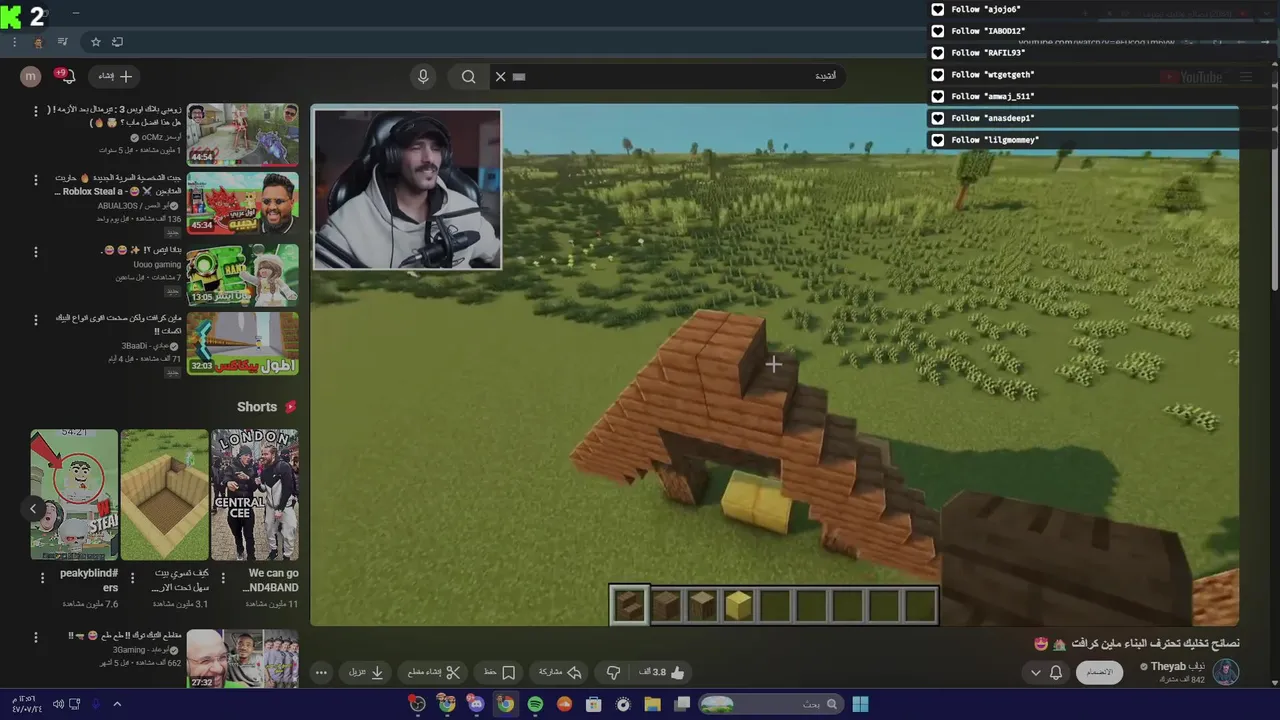Image resolution: width=1280 pixels, height=720 pixels.
Task: Open options for the Uouo gaming video
Action: pyautogui.click(x=36, y=250)
